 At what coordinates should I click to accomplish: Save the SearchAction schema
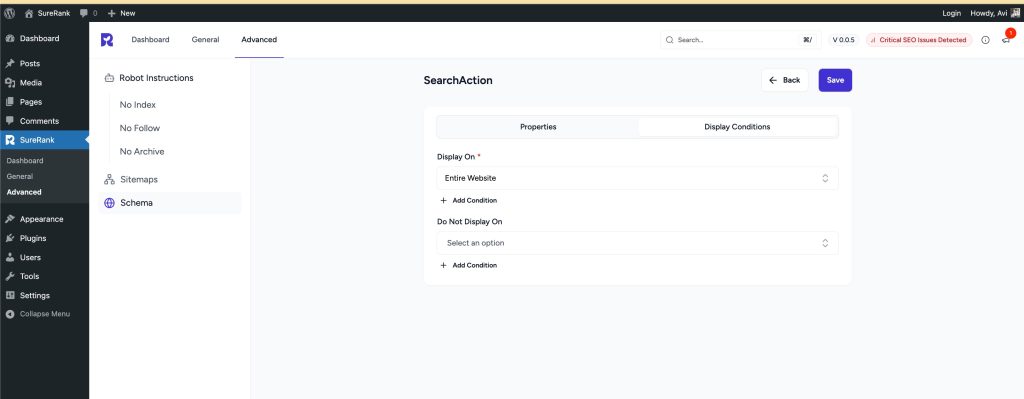click(835, 80)
